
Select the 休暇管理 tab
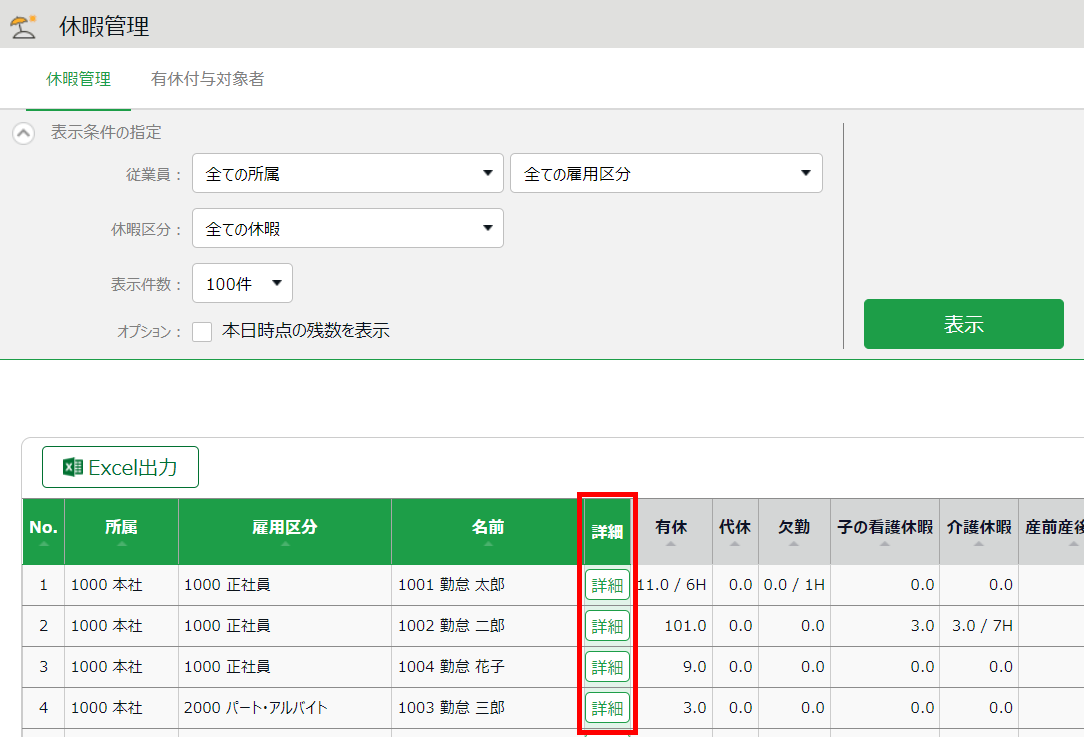(78, 79)
